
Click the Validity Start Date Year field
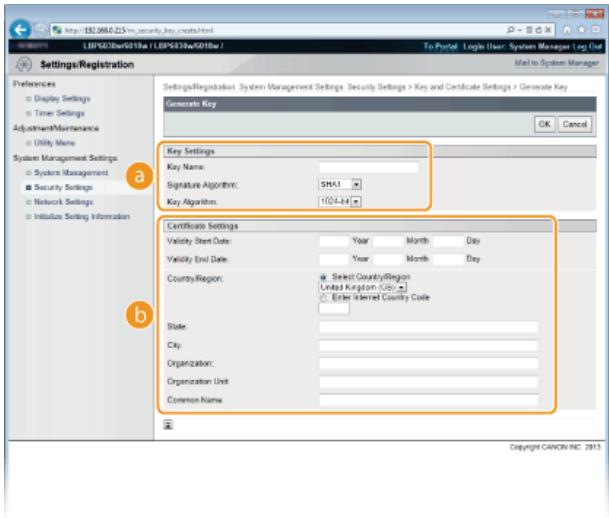click(334, 241)
